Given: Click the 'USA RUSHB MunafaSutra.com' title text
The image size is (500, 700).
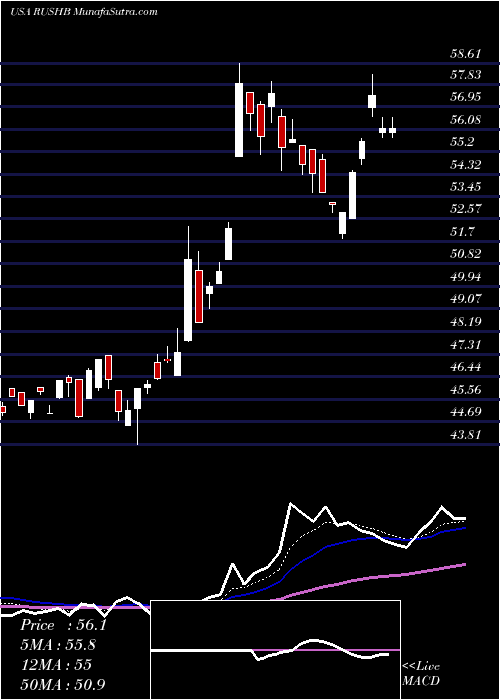Looking at the screenshot, I should [84, 12].
